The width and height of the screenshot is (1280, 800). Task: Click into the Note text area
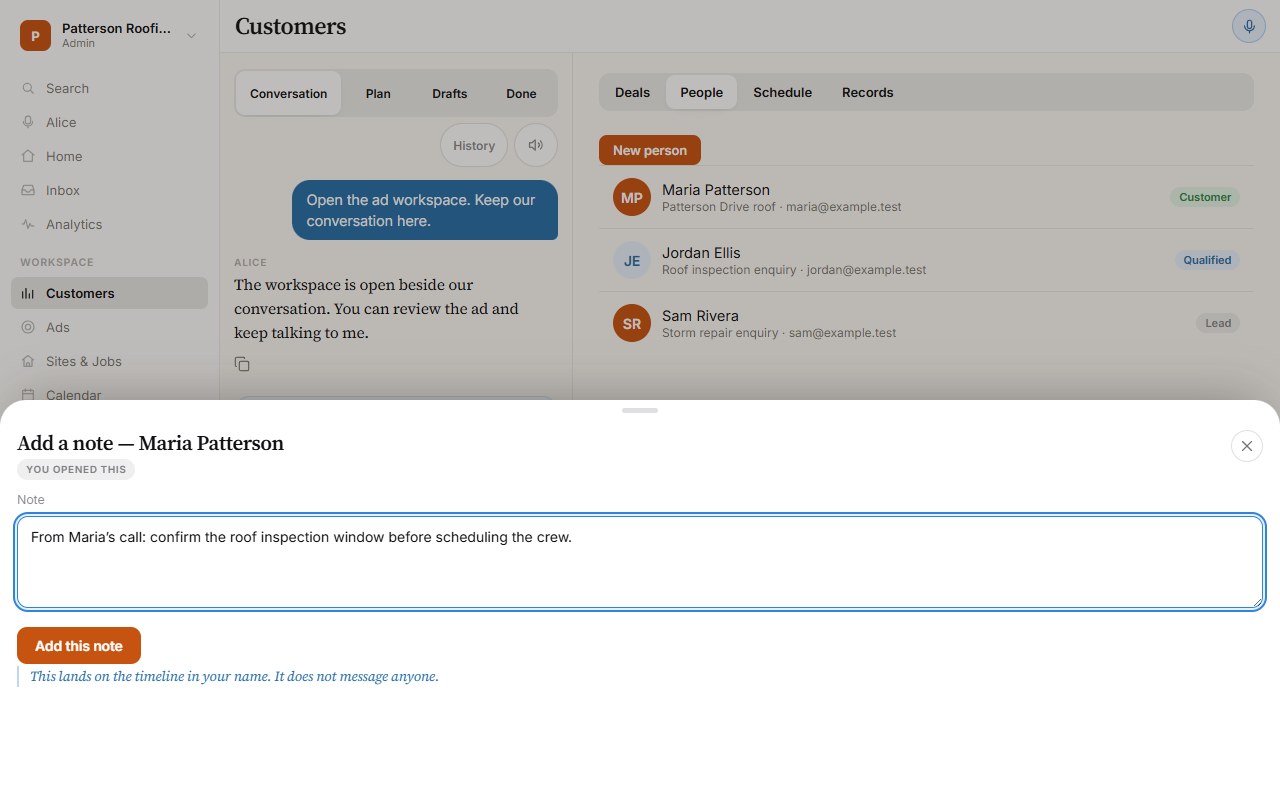[640, 562]
